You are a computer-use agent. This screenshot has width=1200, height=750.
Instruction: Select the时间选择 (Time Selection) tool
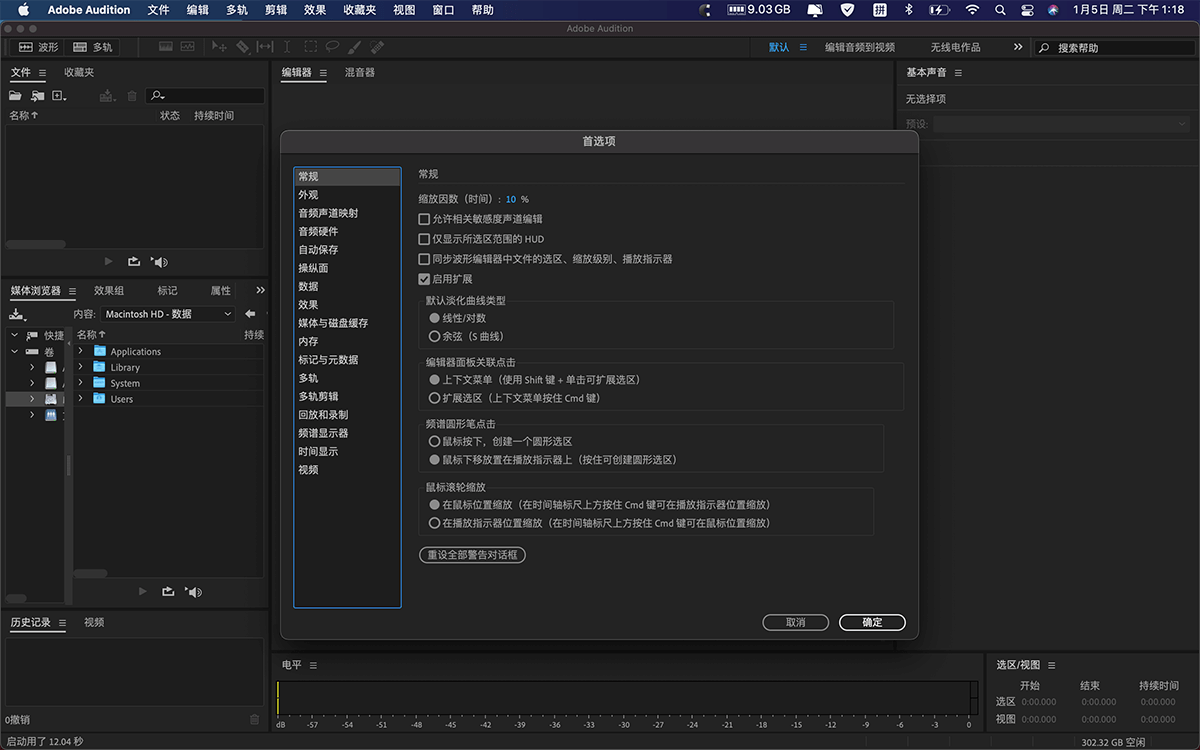287,46
